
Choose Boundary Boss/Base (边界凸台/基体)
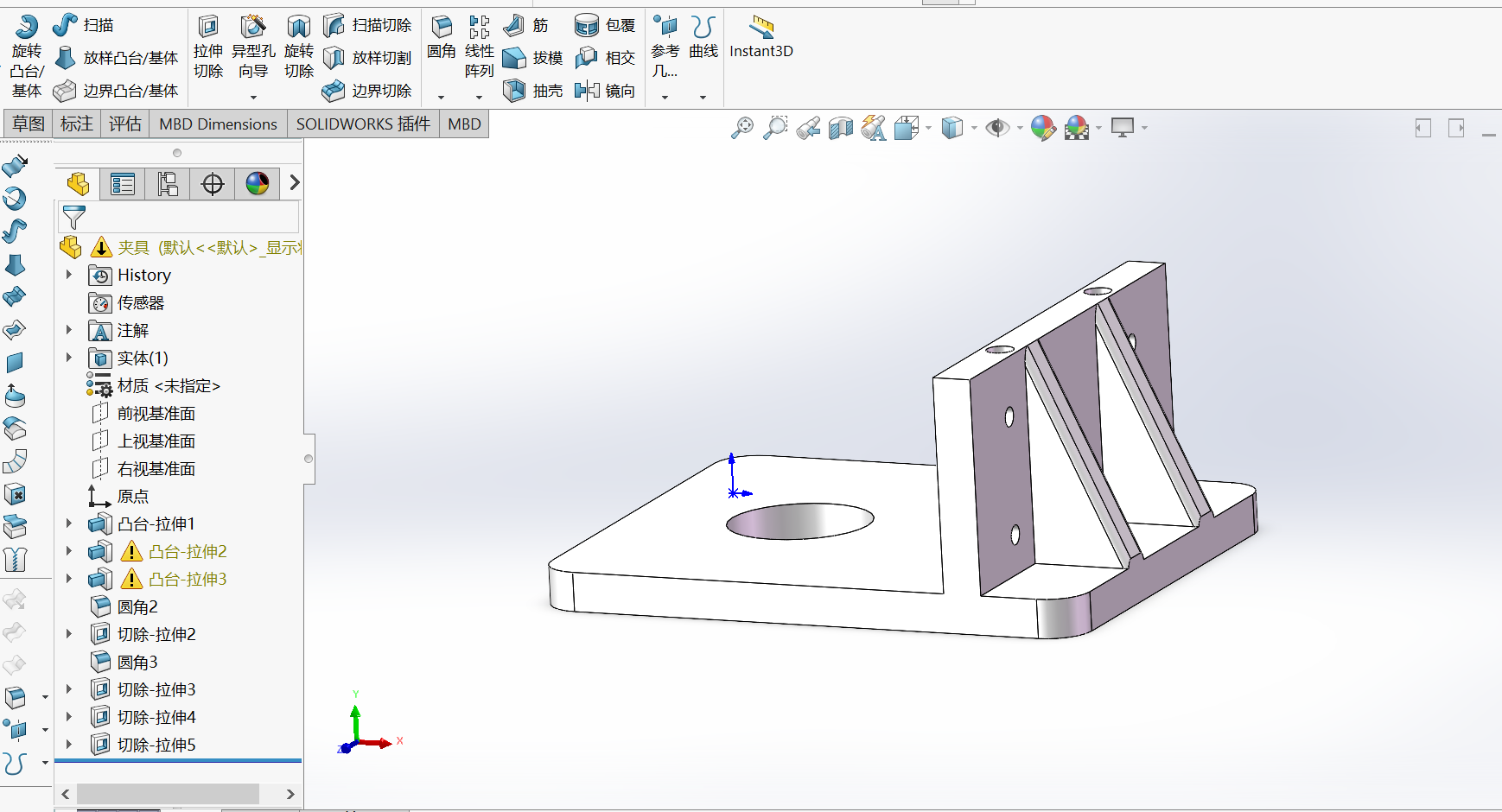click(116, 91)
